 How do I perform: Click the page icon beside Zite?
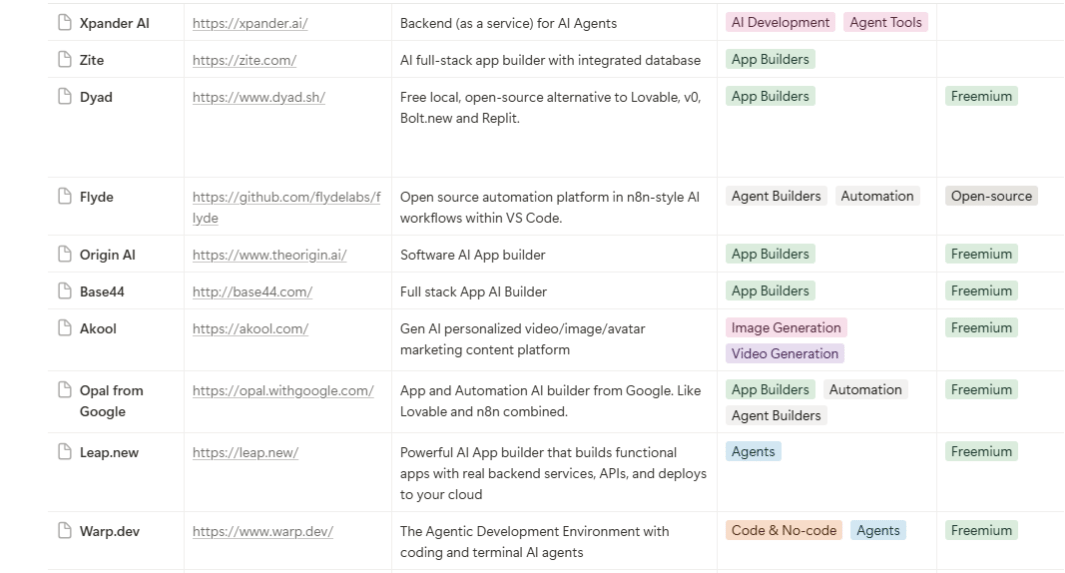(x=65, y=59)
